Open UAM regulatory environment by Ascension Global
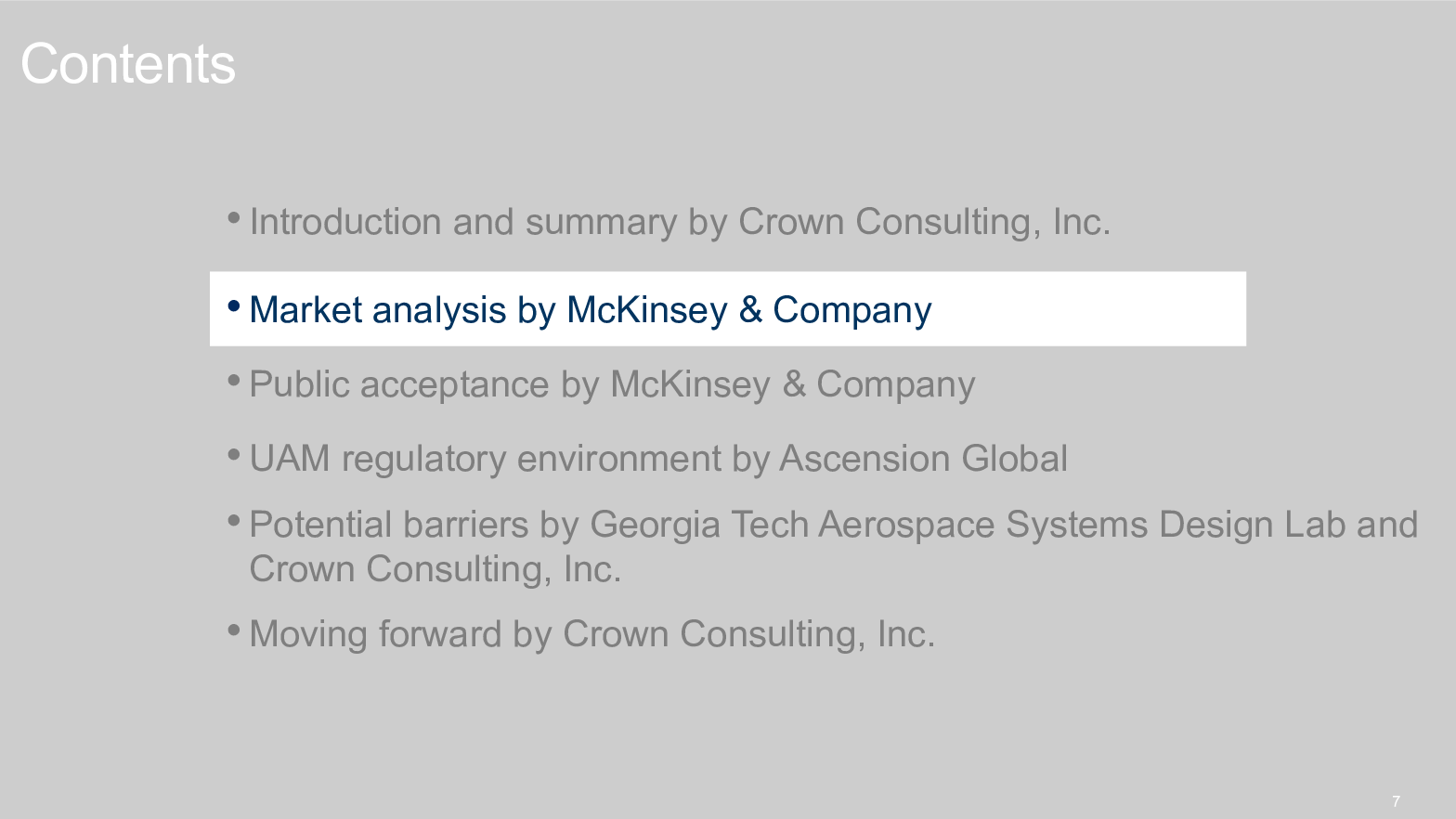 click(x=658, y=459)
